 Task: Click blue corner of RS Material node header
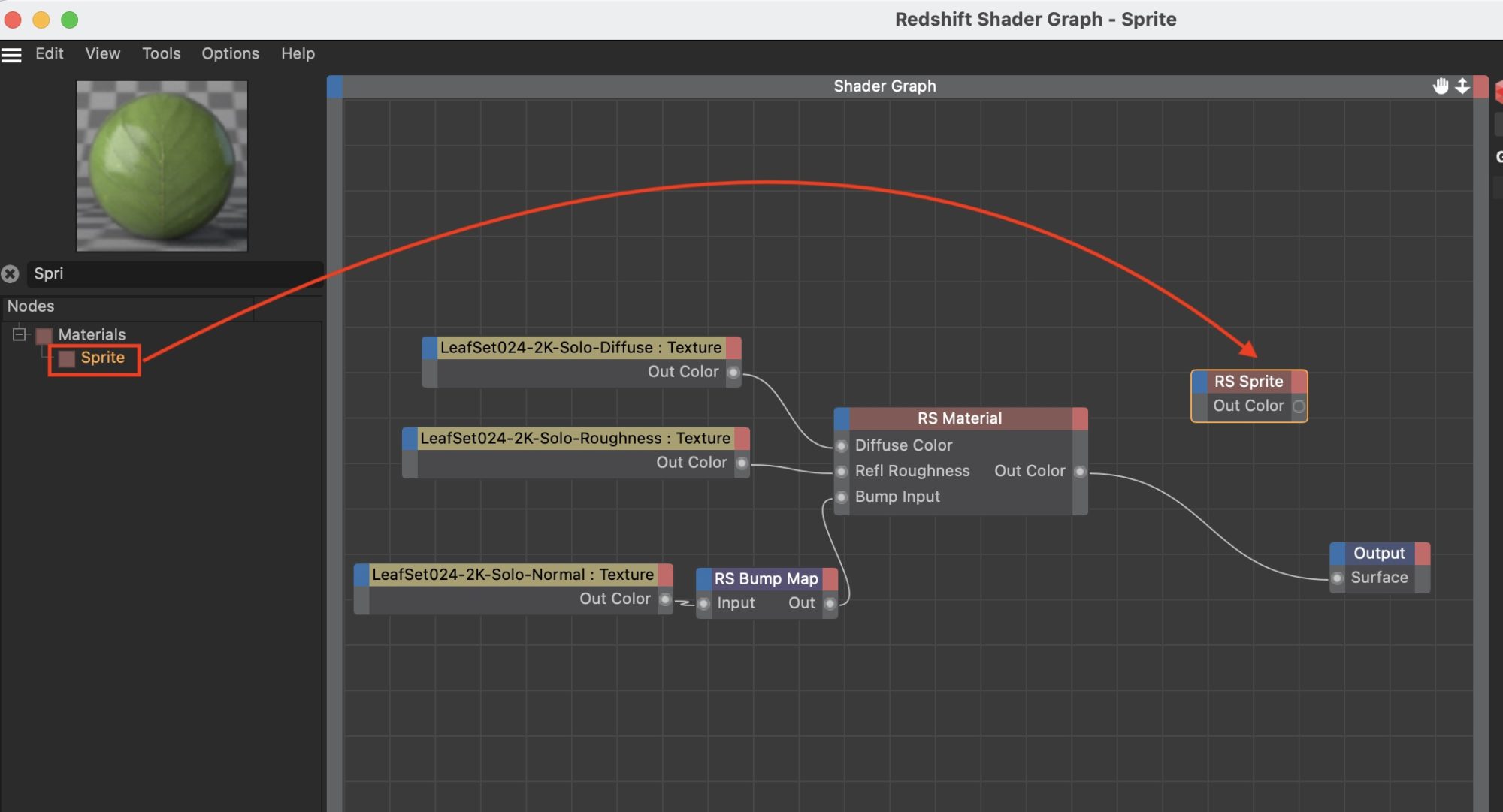(x=842, y=418)
